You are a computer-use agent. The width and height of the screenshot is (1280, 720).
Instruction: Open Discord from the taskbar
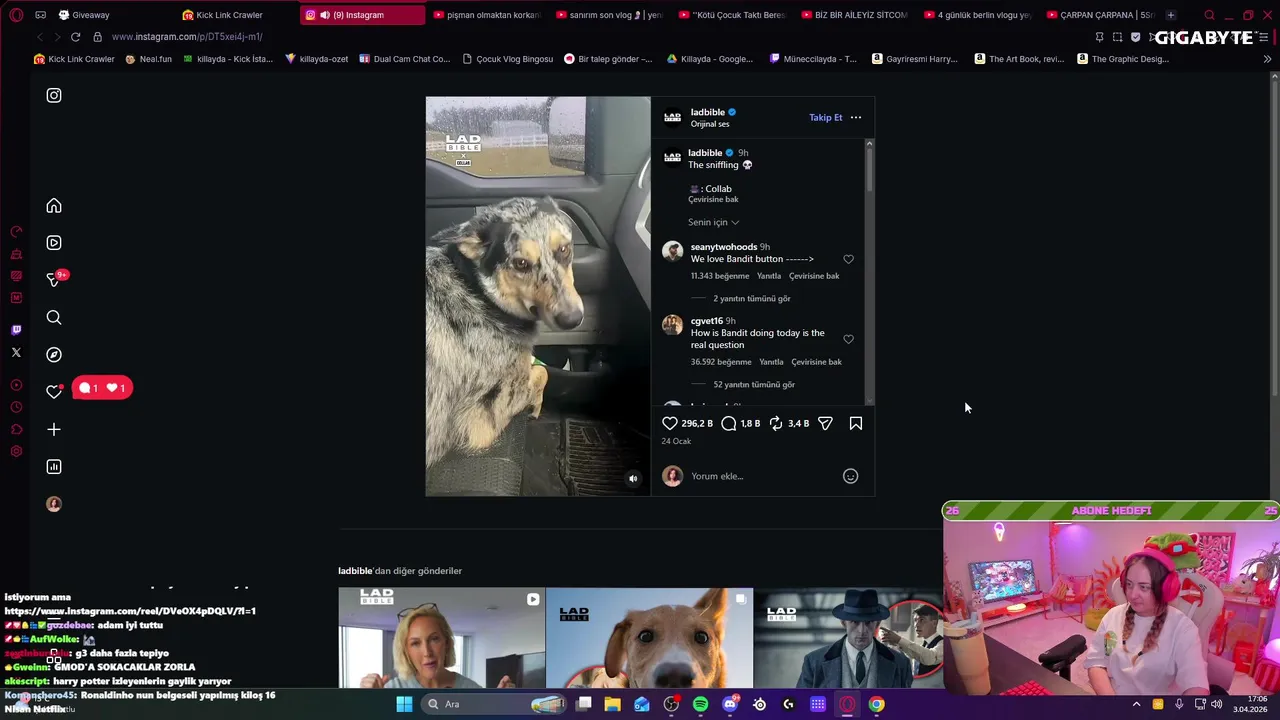(x=730, y=704)
